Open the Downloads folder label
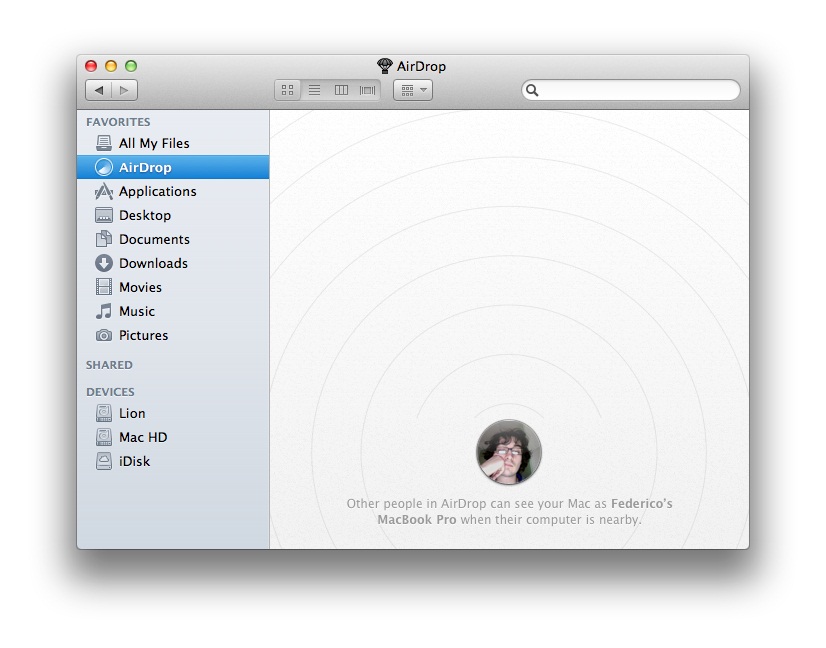 pos(153,263)
